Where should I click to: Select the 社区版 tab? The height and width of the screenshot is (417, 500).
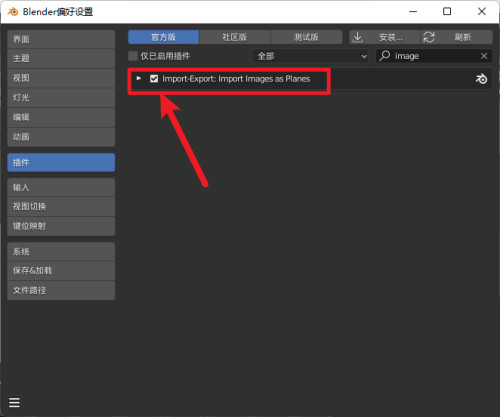pos(235,37)
